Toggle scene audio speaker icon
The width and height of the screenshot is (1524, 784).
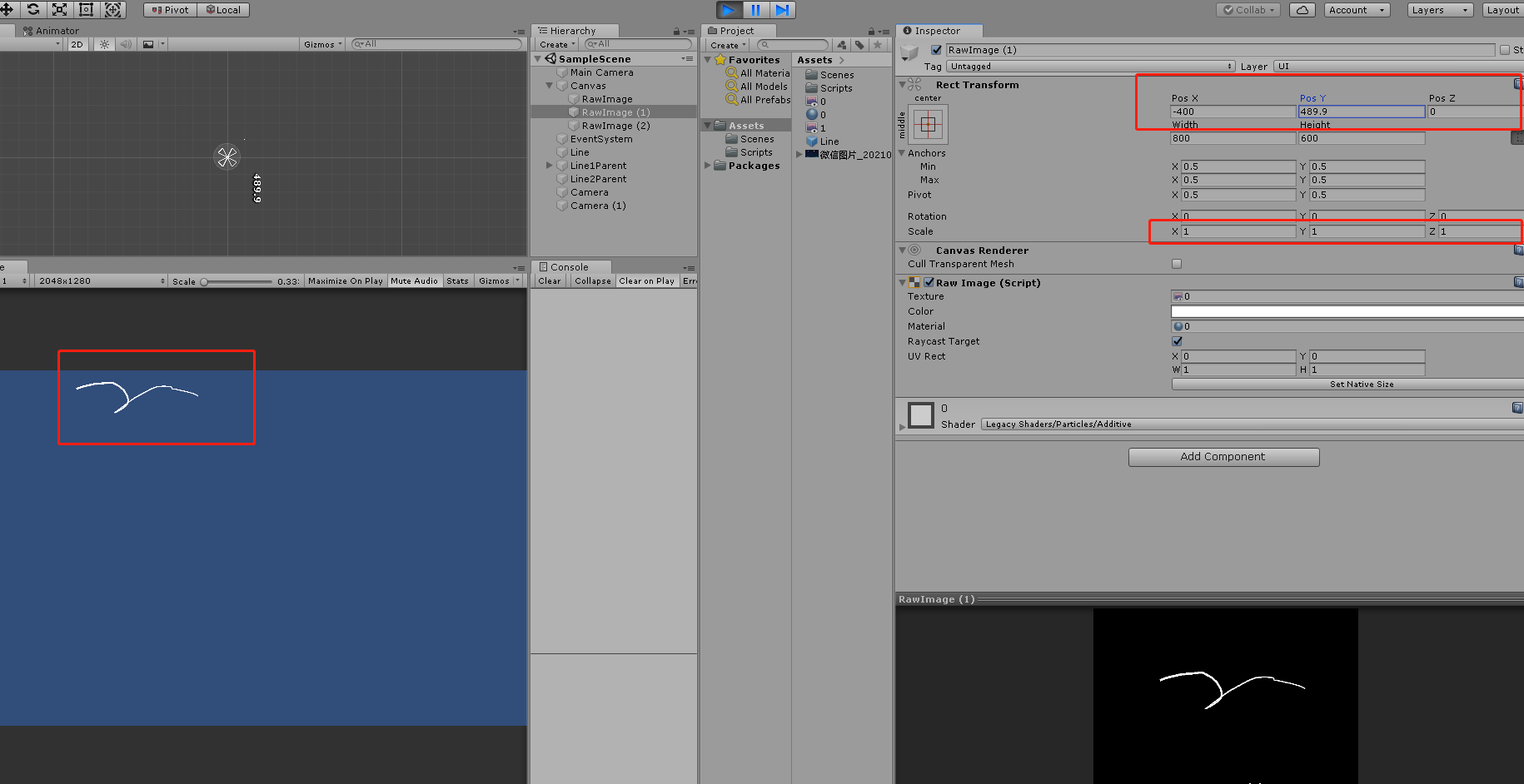pyautogui.click(x=126, y=44)
